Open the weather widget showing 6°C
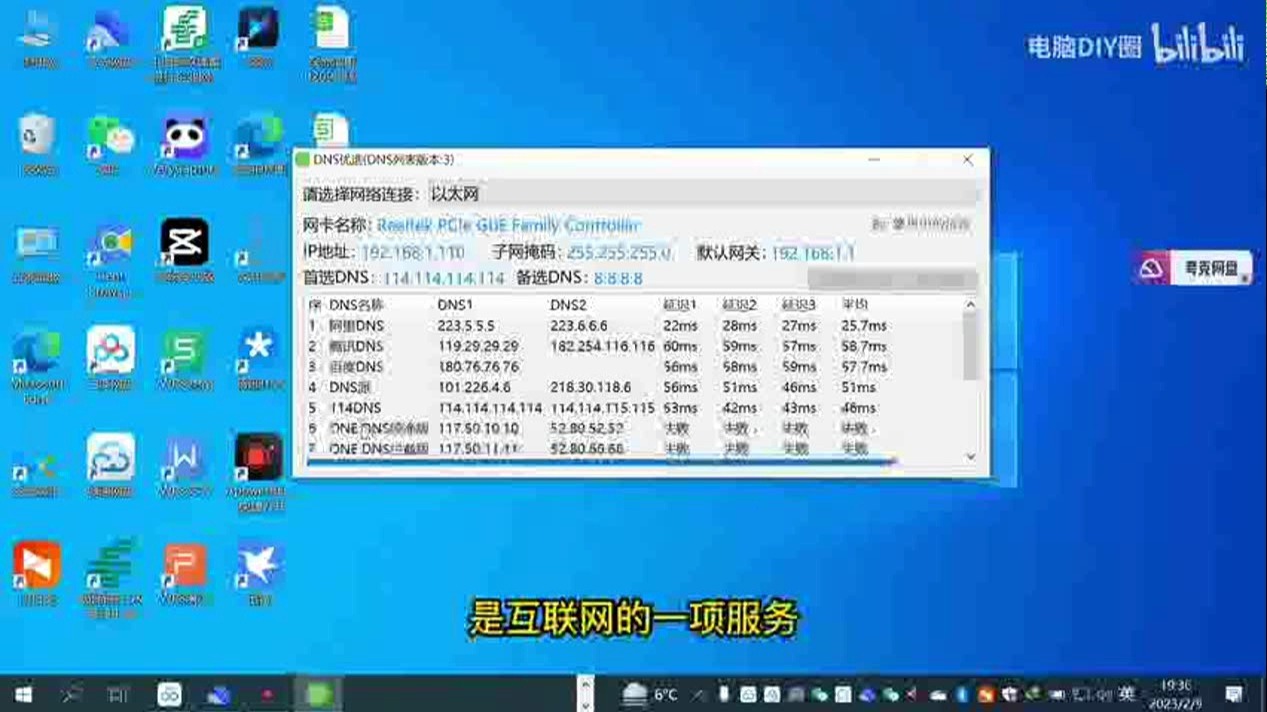1267x712 pixels. tap(650, 693)
